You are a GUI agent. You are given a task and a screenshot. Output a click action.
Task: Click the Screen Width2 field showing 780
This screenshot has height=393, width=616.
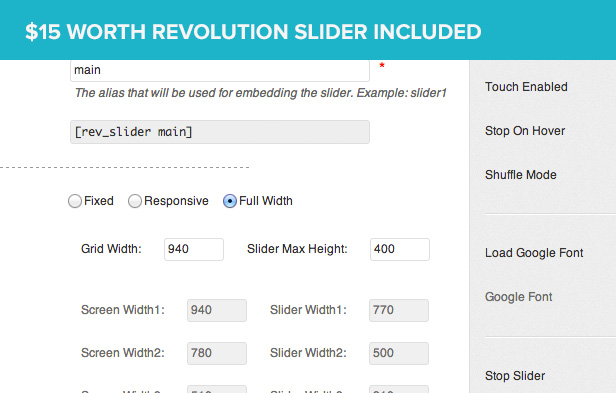pyautogui.click(x=217, y=353)
